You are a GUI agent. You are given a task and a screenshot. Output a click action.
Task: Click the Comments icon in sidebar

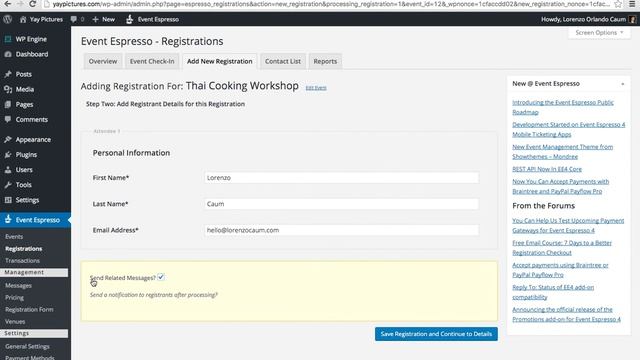pos(8,120)
